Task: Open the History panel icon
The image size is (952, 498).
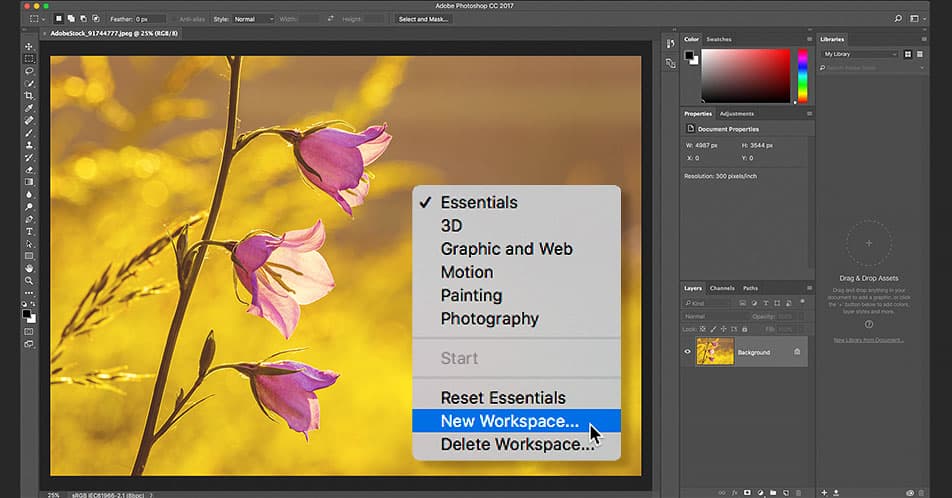Action: click(x=670, y=44)
